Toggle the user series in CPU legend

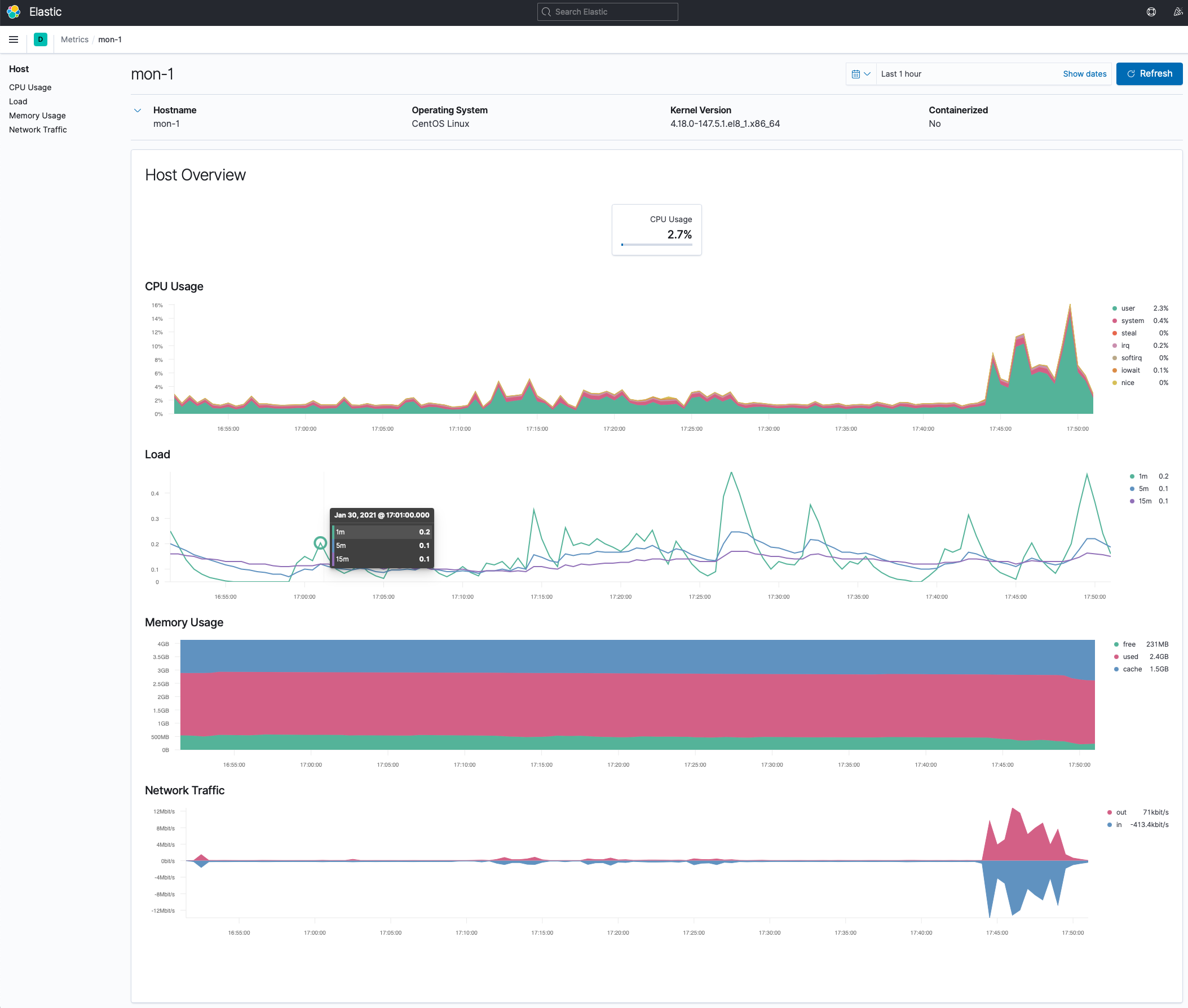pos(1140,308)
